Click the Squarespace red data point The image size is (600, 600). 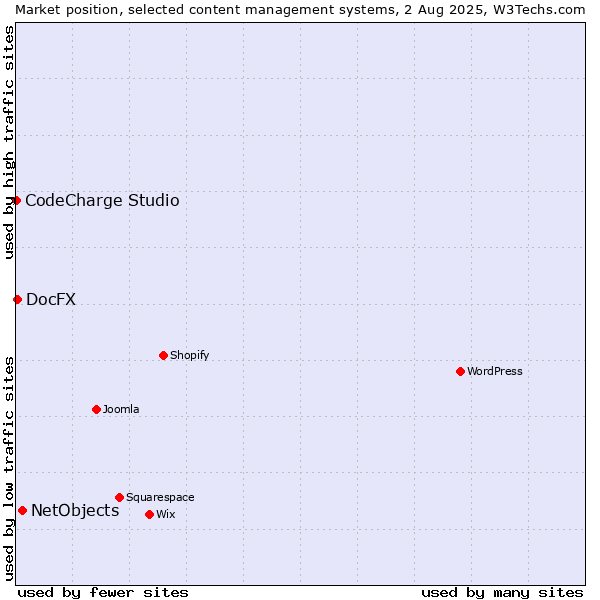coord(119,498)
